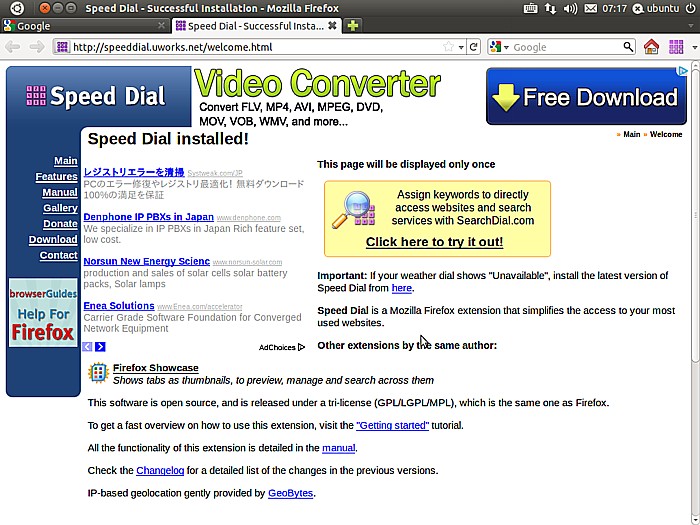Click the search magnifier icon in search box
This screenshot has height=525, width=700.
click(x=628, y=46)
